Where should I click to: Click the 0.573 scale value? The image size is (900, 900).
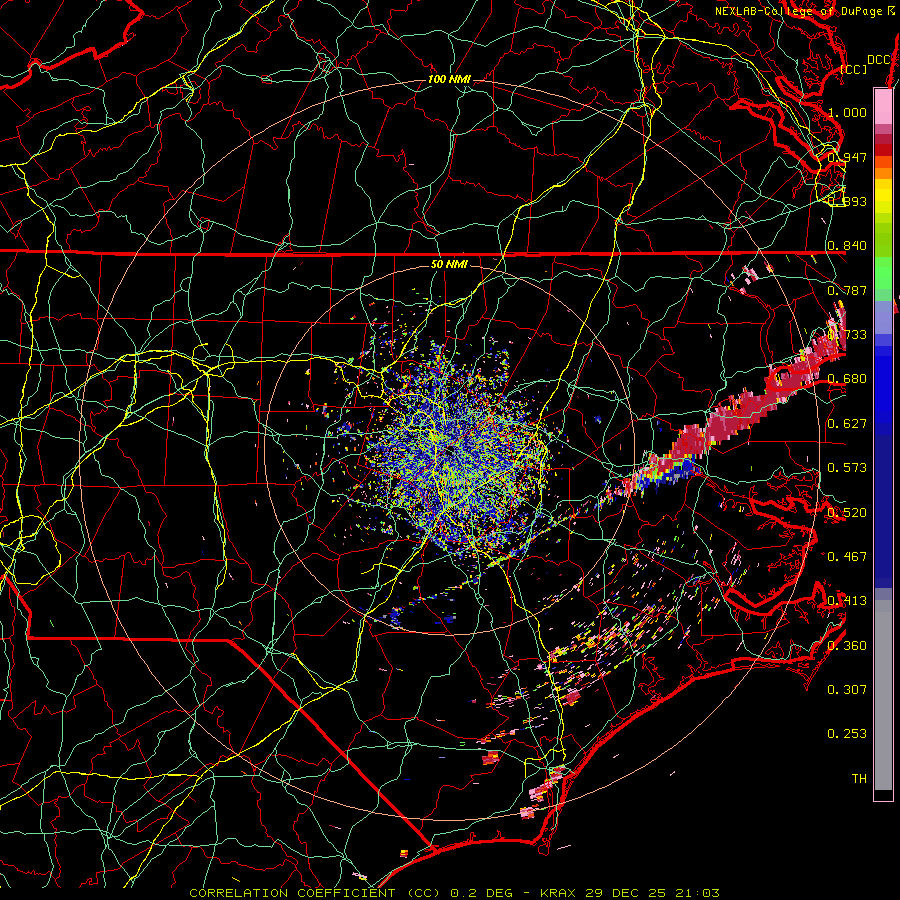tap(847, 468)
